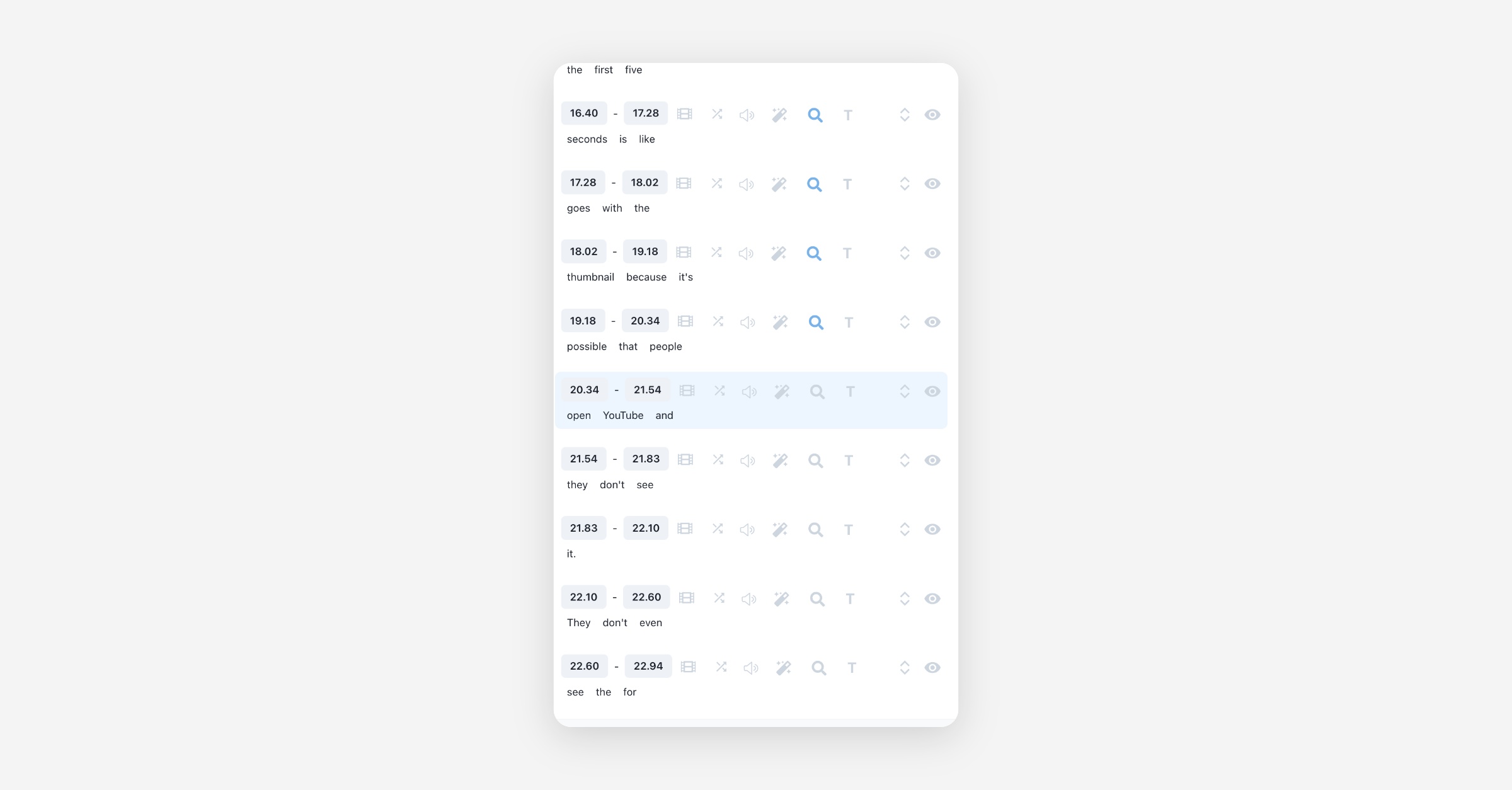The width and height of the screenshot is (1512, 790).
Task: Toggle the eye icon on the 'open YouTube and' row
Action: click(x=932, y=391)
